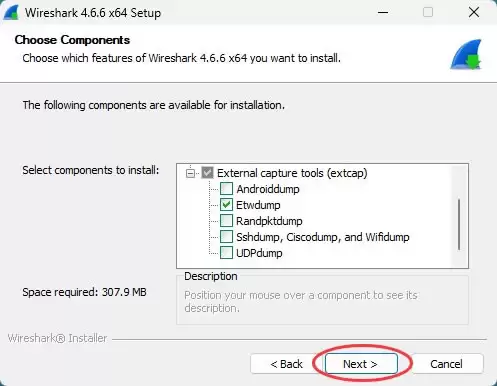Click the Wireshark installer logo in header
497x386 pixels.
click(x=466, y=54)
